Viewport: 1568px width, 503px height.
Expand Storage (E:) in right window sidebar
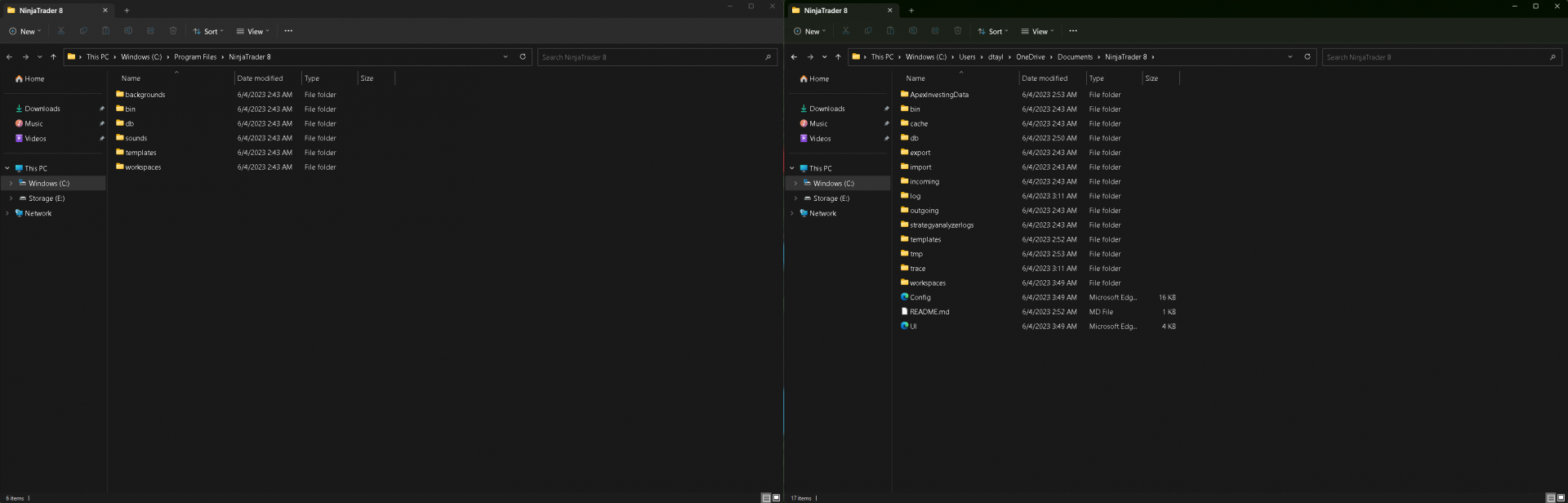click(x=795, y=198)
